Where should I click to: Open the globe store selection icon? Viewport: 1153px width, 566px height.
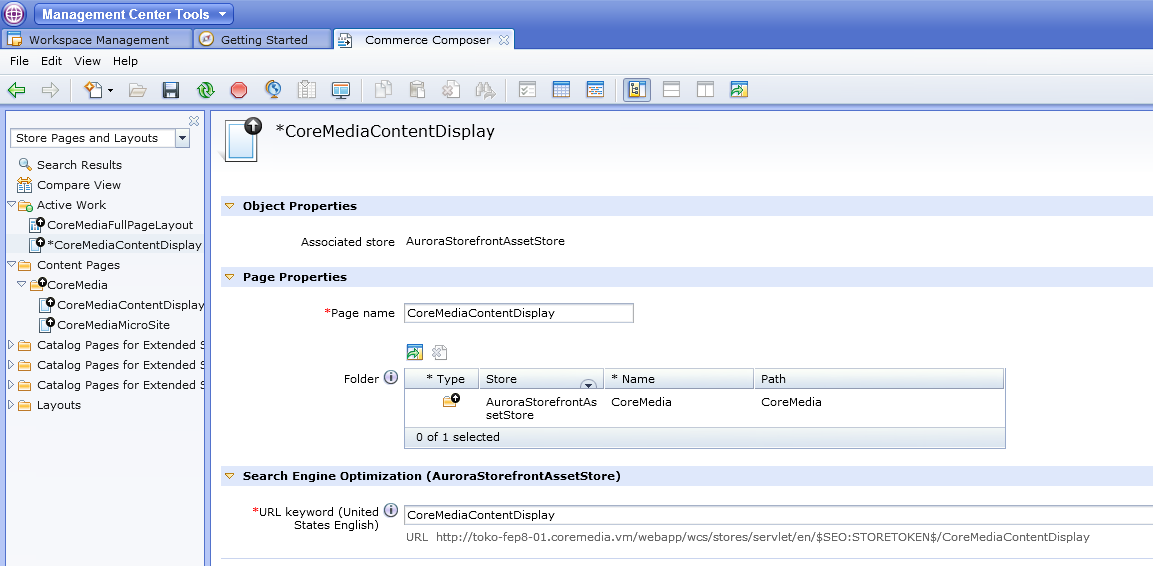pos(273,90)
